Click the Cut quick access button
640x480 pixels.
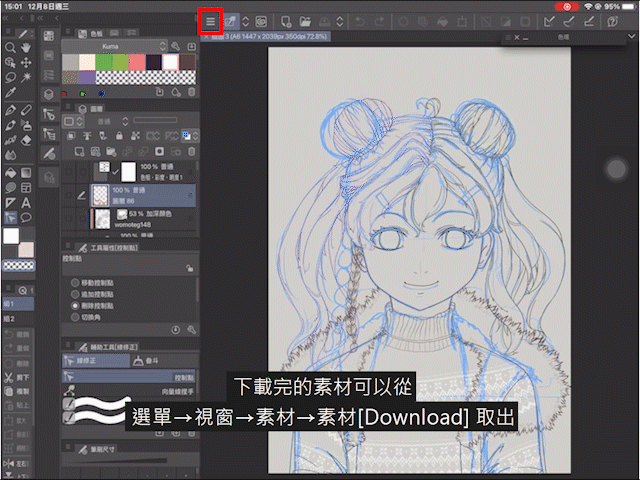18,378
